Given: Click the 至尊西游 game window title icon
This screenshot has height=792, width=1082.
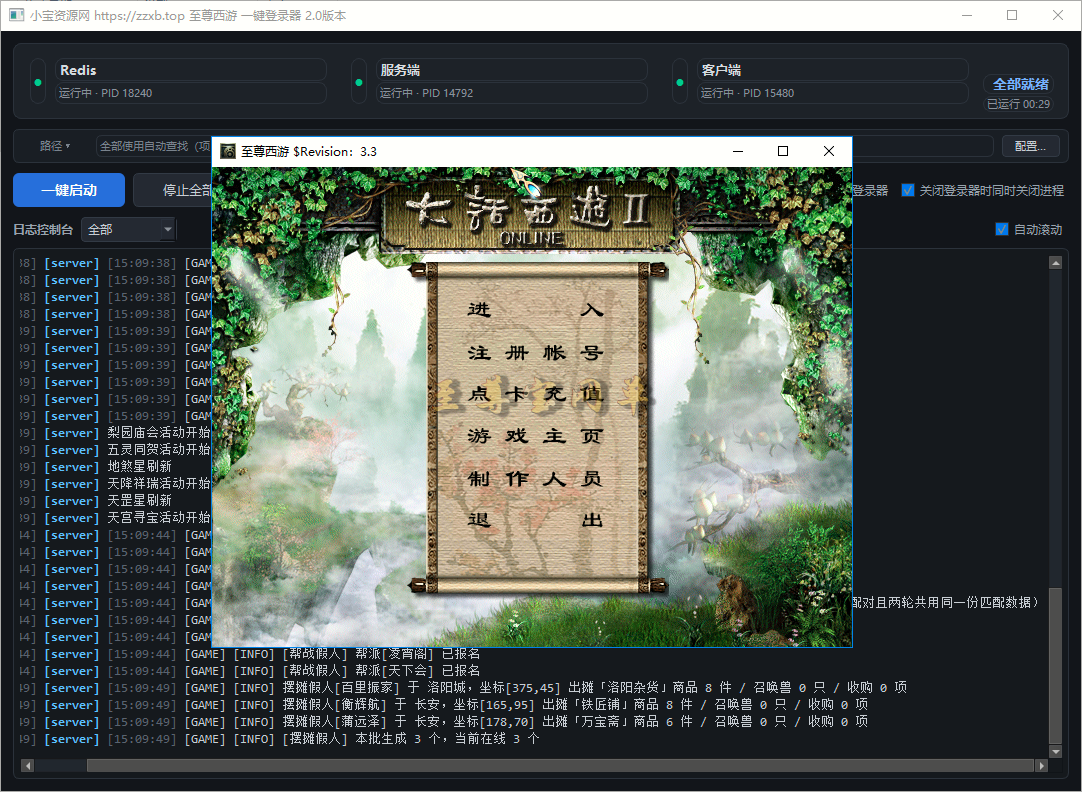Looking at the screenshot, I should coord(227,151).
